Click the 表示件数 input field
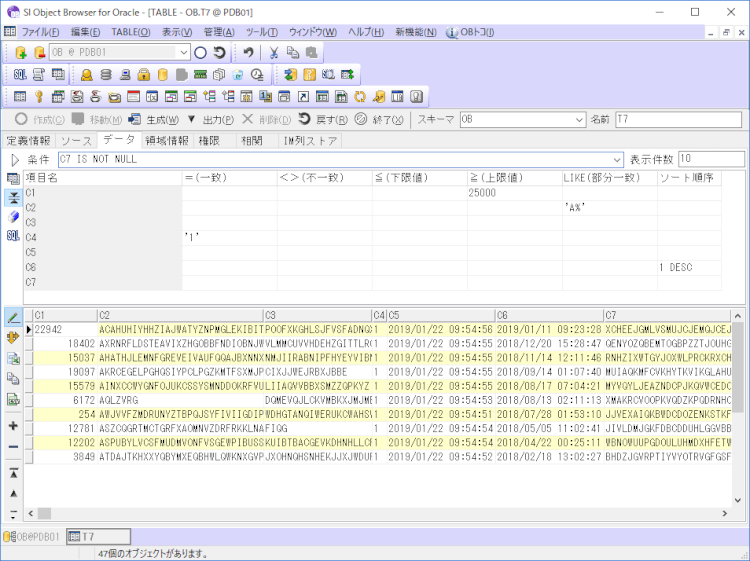The image size is (750, 561). [710, 159]
